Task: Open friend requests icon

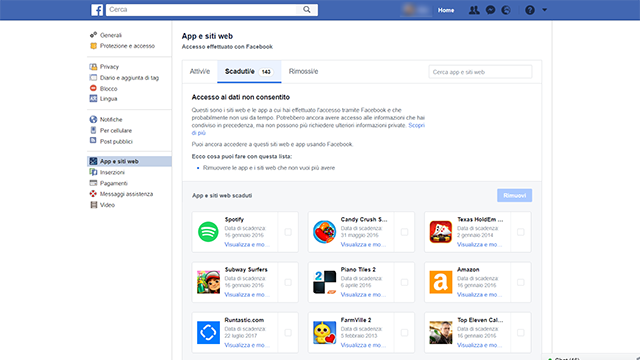Action: point(474,10)
